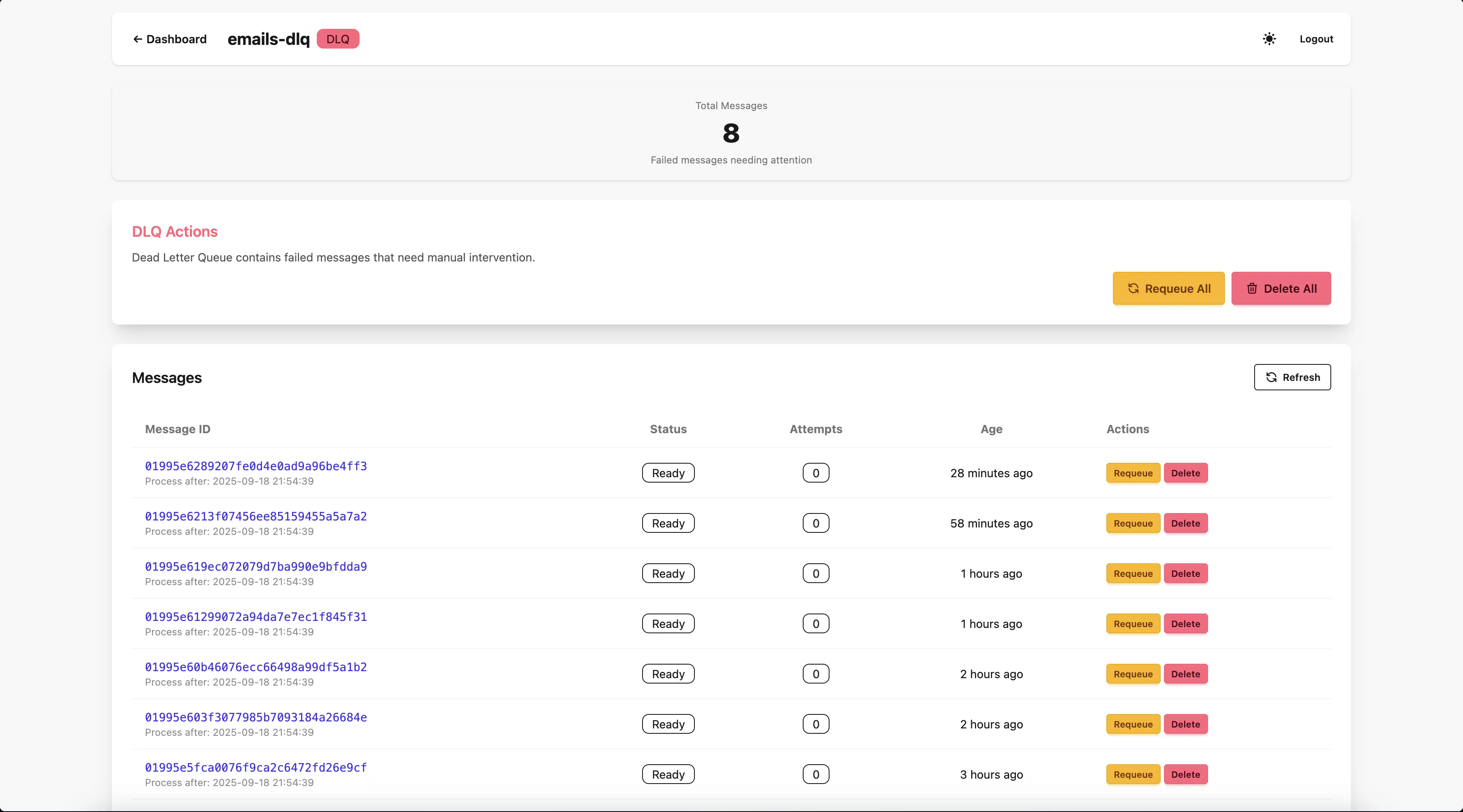This screenshot has width=1463, height=812.
Task: Delete the message from 3 hours ago
Action: point(1185,775)
